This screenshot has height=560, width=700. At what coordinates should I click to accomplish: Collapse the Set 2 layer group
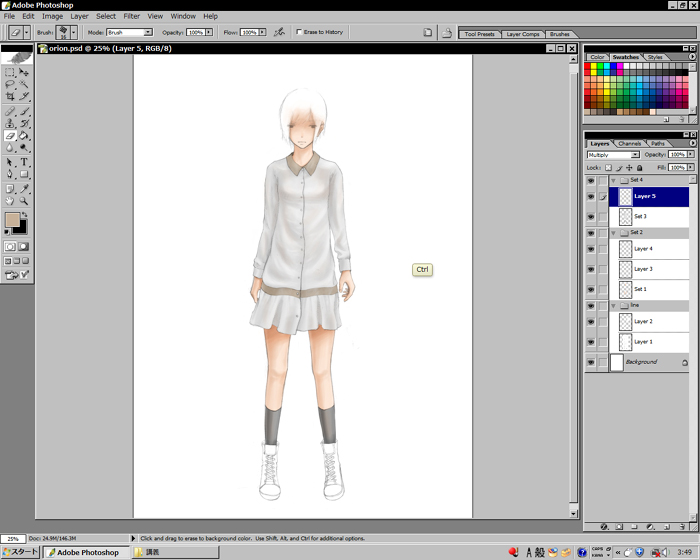click(x=612, y=232)
